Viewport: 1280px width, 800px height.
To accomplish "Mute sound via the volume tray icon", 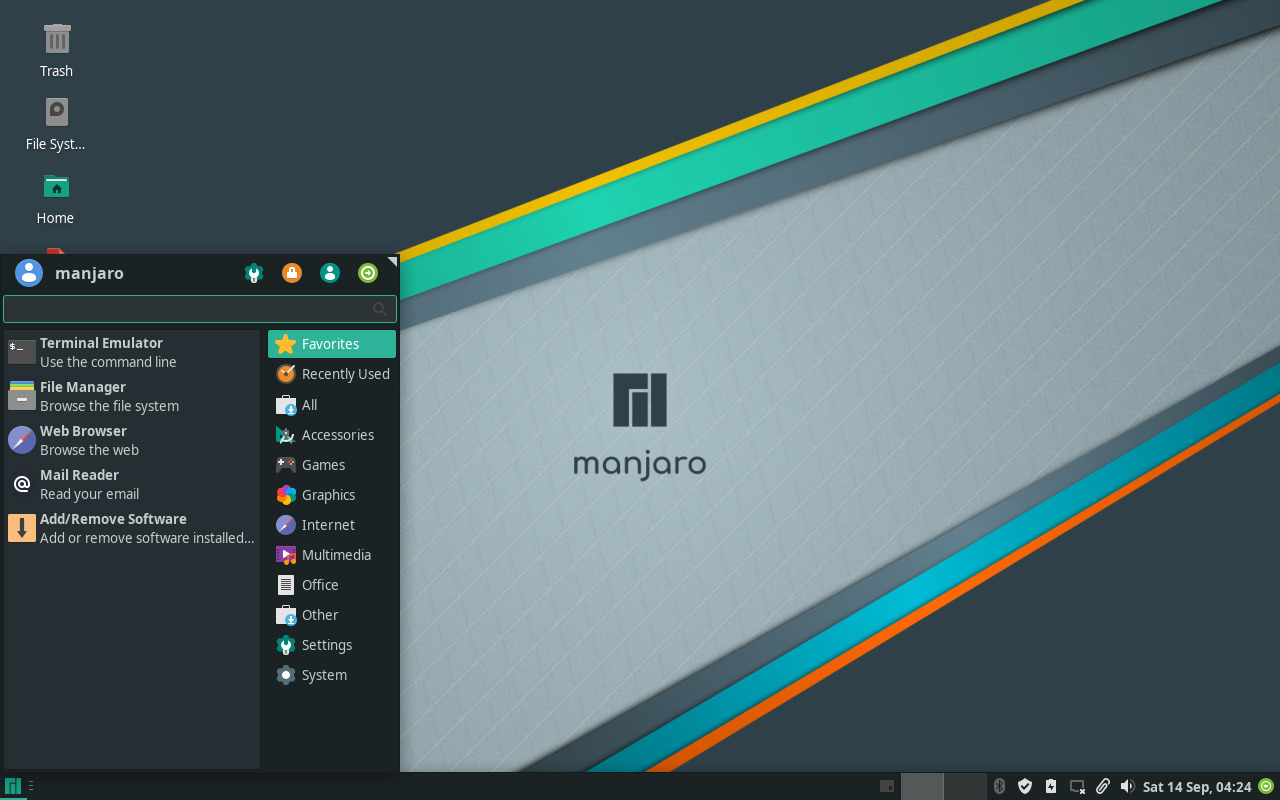I will [x=1128, y=786].
